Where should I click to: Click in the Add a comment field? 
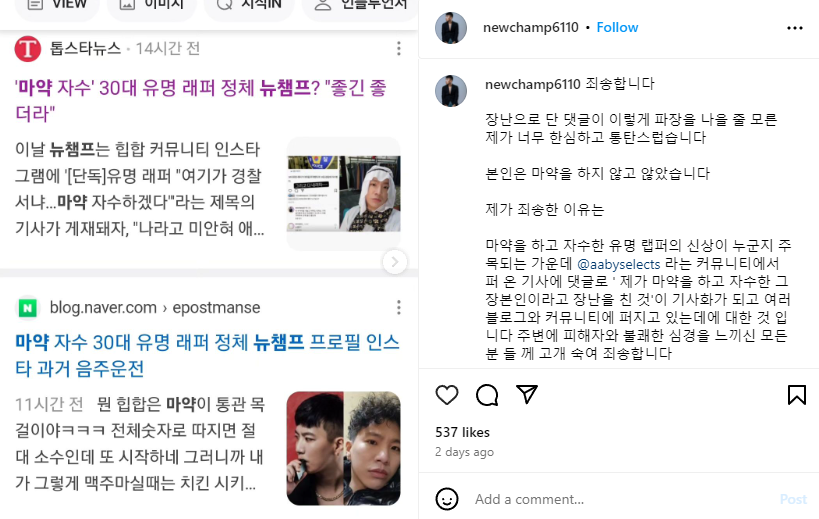[x=622, y=500]
